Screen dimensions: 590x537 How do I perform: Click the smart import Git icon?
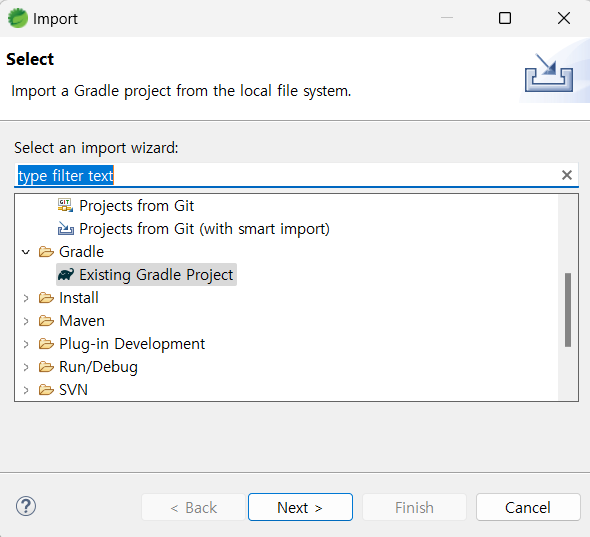[65, 228]
